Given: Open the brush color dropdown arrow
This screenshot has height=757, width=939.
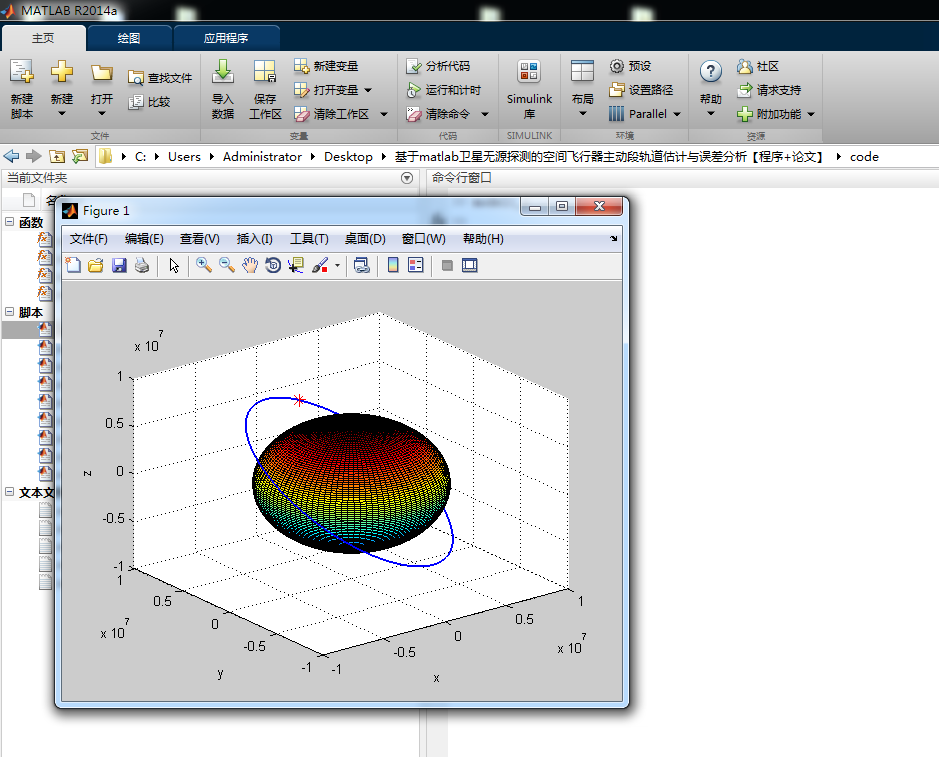Looking at the screenshot, I should (338, 265).
